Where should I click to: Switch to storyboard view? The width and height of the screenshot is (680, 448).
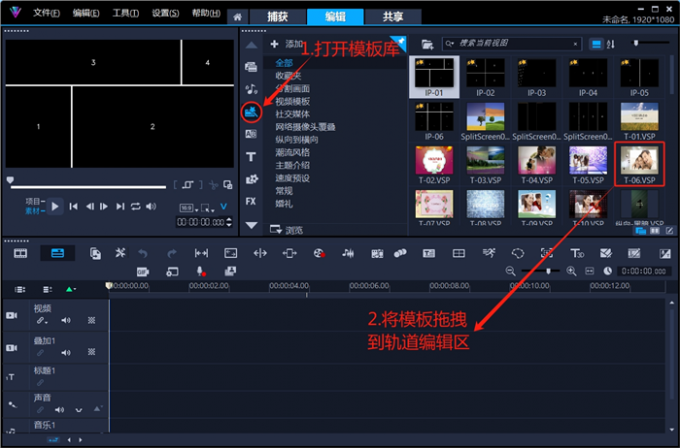20,253
